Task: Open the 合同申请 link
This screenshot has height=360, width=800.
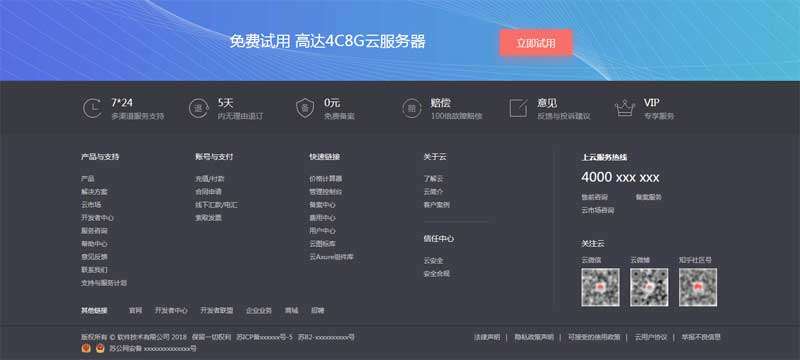Action: coord(208,192)
